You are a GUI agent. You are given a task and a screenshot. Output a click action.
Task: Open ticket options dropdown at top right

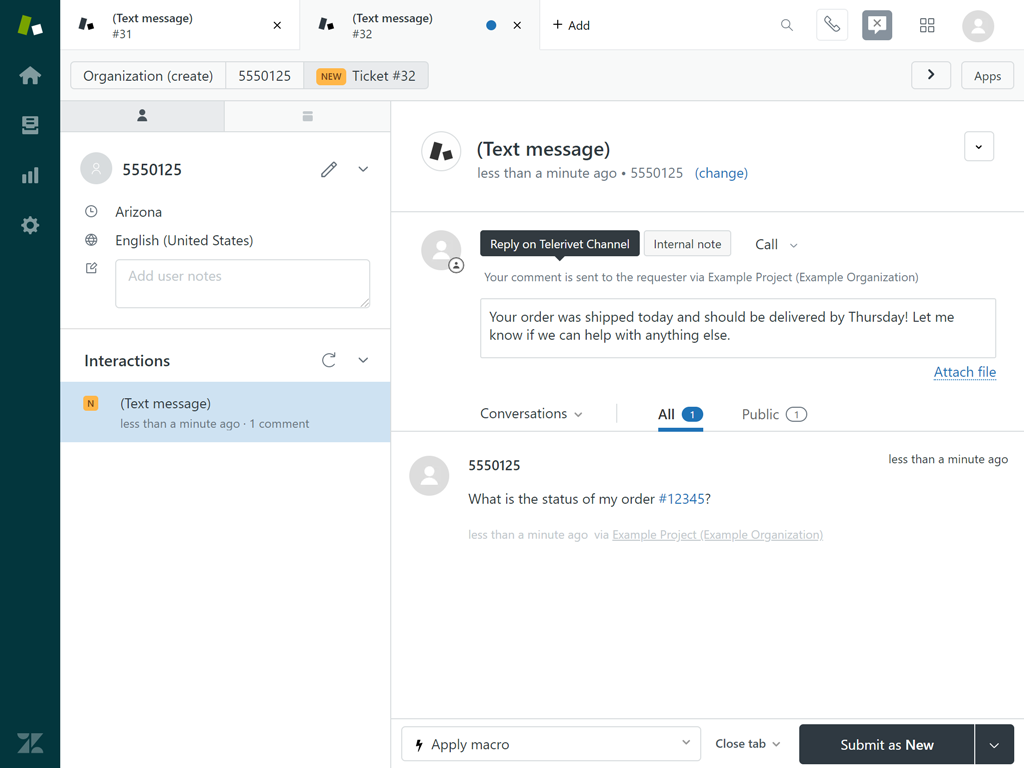pyautogui.click(x=979, y=146)
